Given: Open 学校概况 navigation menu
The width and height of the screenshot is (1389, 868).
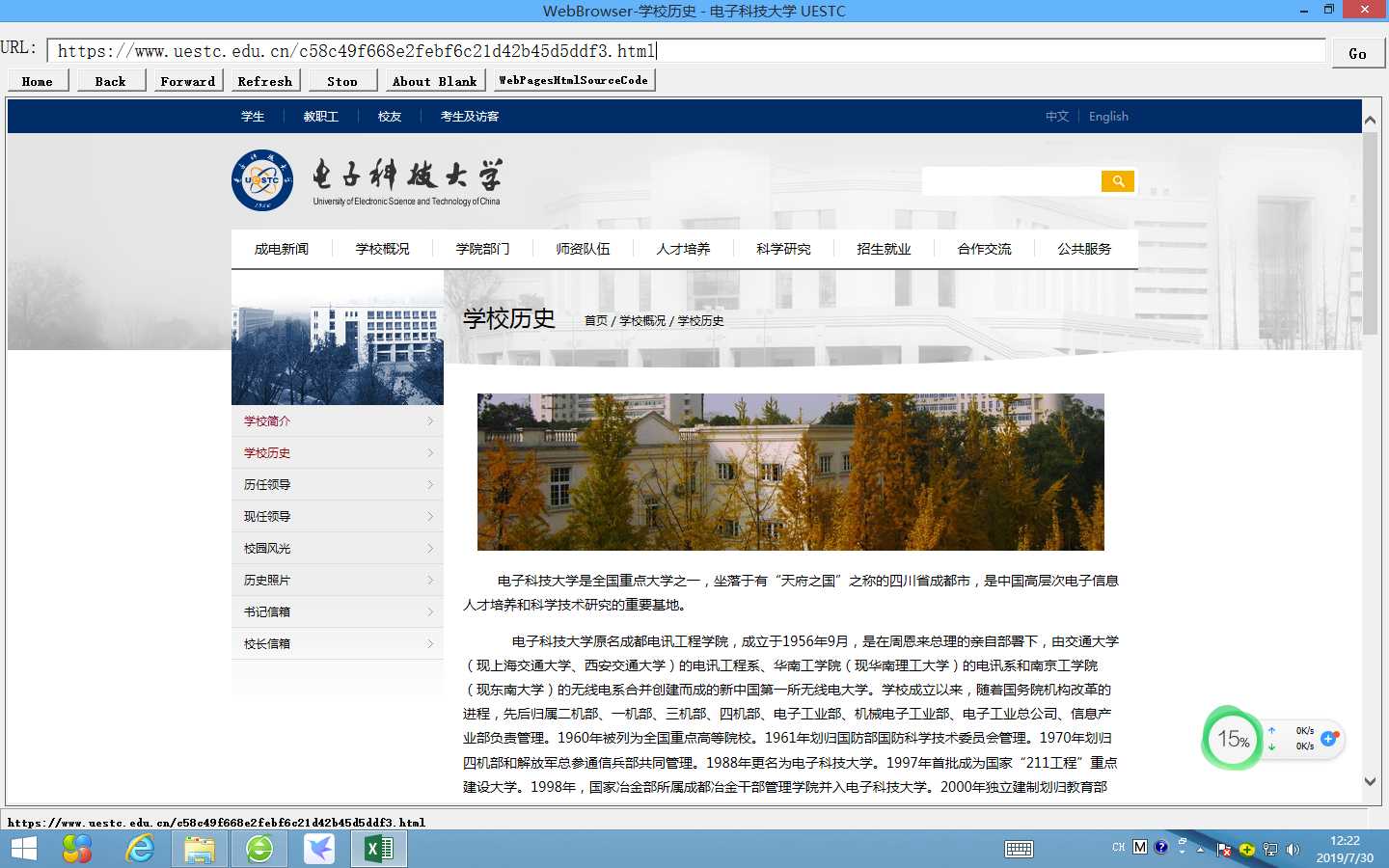Looking at the screenshot, I should tap(382, 249).
